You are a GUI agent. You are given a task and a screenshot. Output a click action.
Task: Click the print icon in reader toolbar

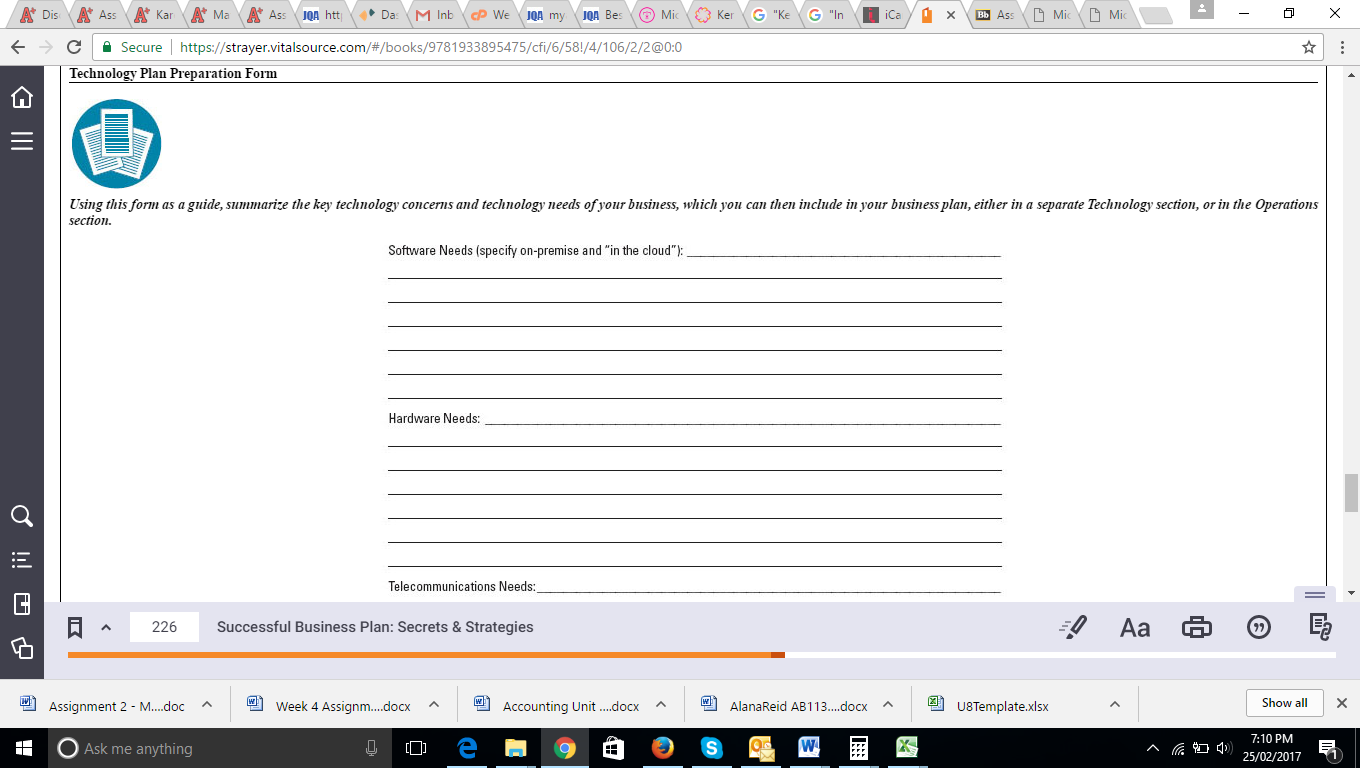[1197, 628]
